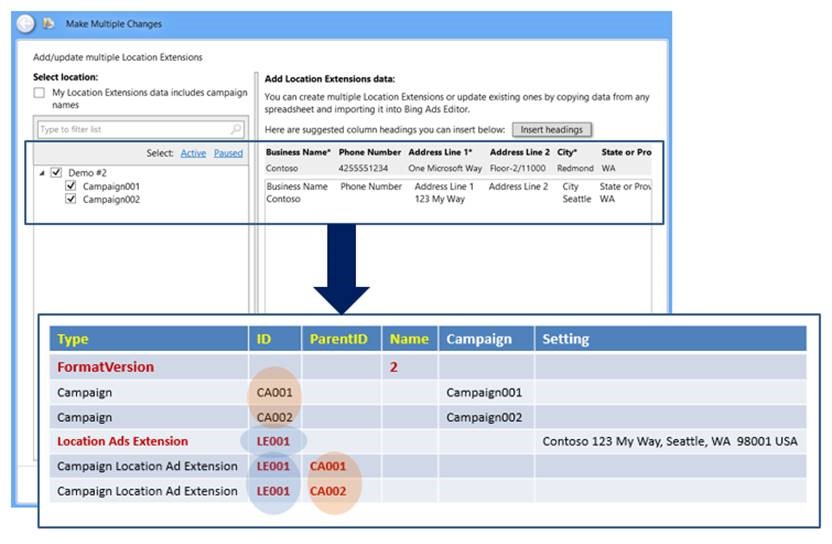
Task: Click the Location Ads Extension row label
Action: [x=122, y=441]
